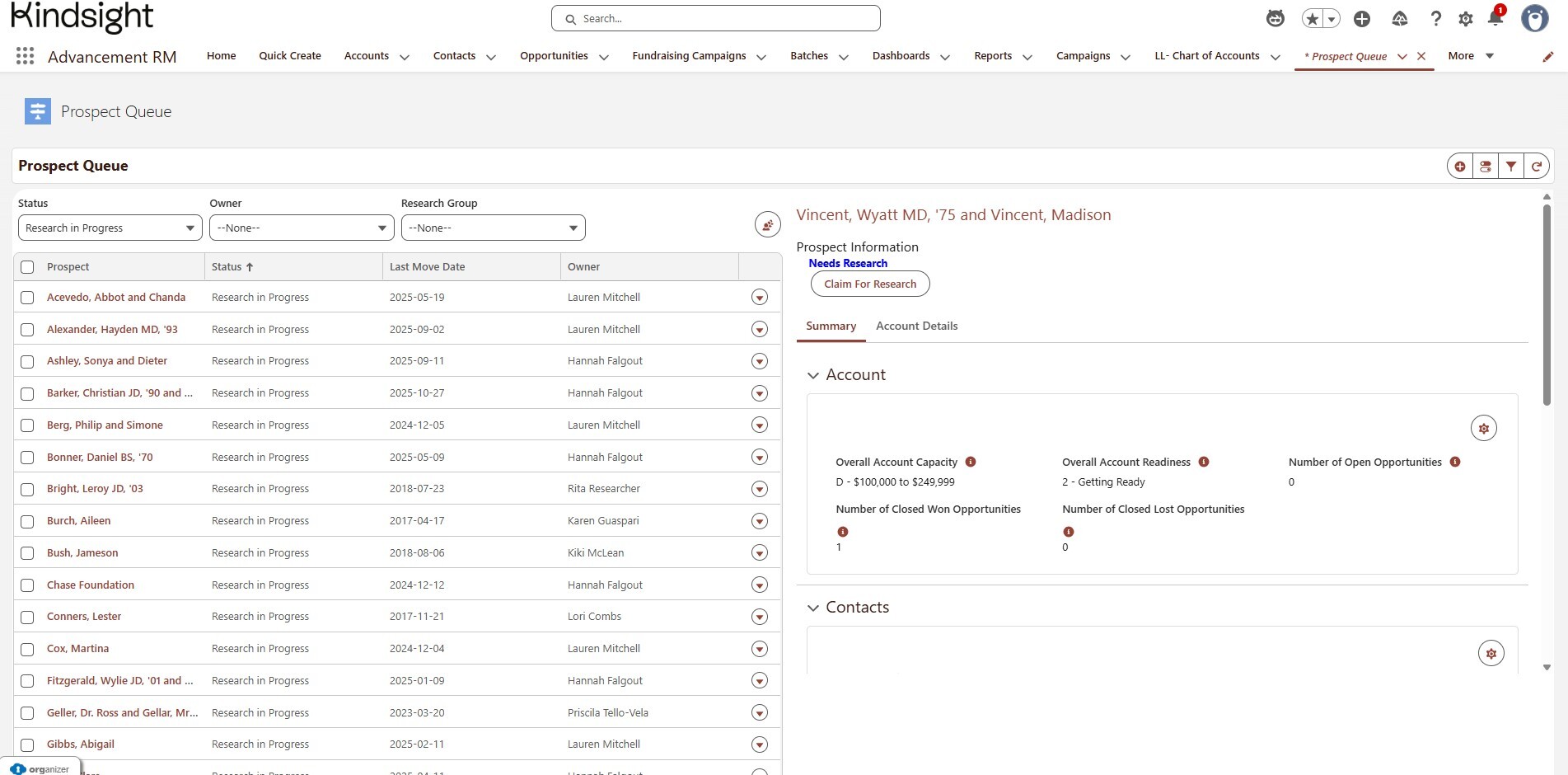Refresh the Prospect Queue list
The width and height of the screenshot is (1568, 775).
click(1536, 167)
